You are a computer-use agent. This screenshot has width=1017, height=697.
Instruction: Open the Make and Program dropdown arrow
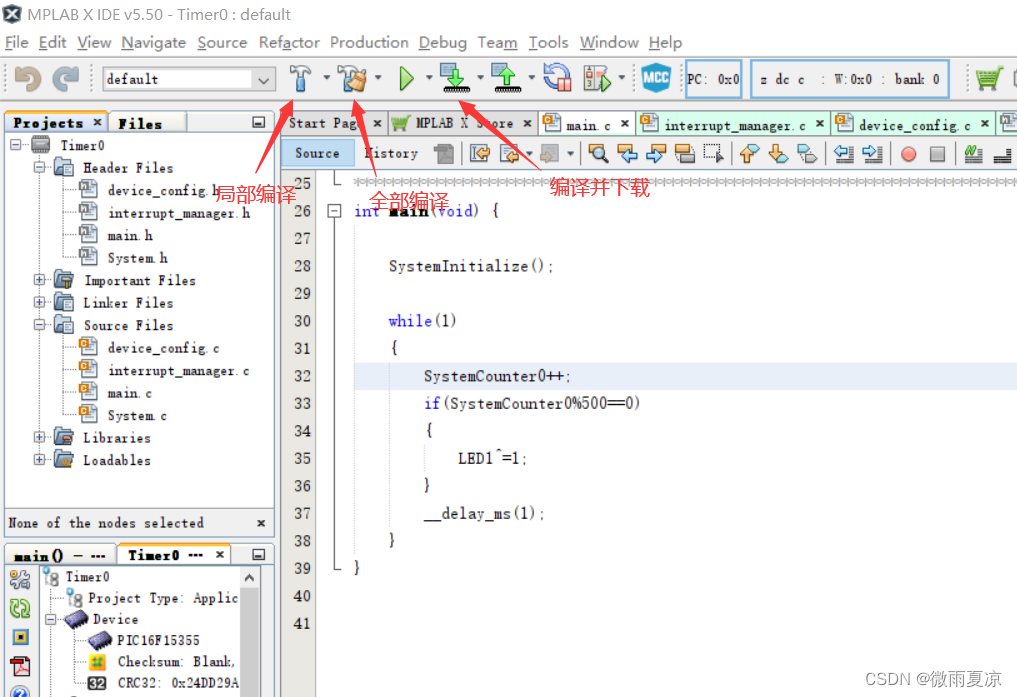coord(480,78)
